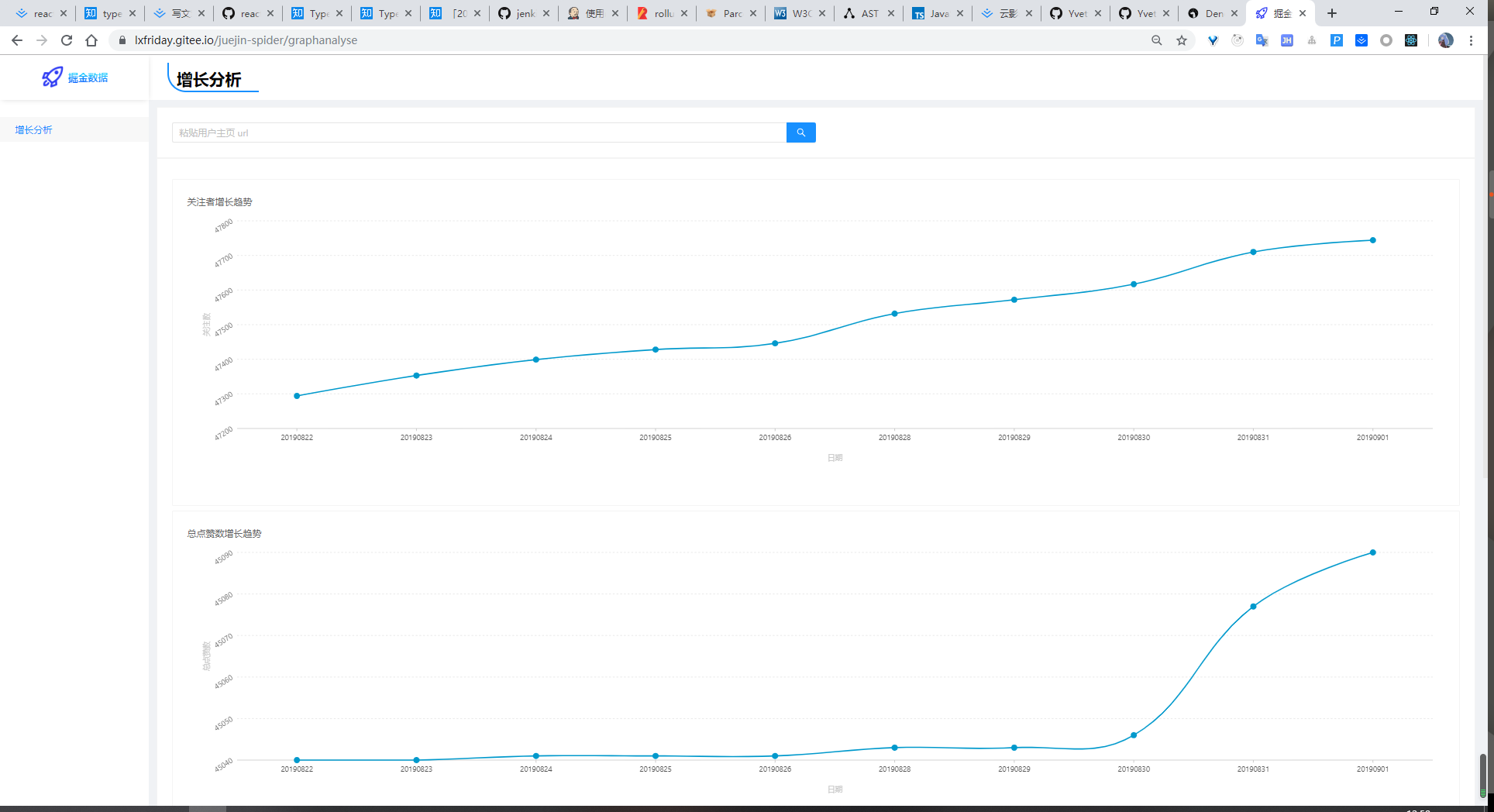Switch to the Deno tab
1494x812 pixels.
tap(1213, 13)
